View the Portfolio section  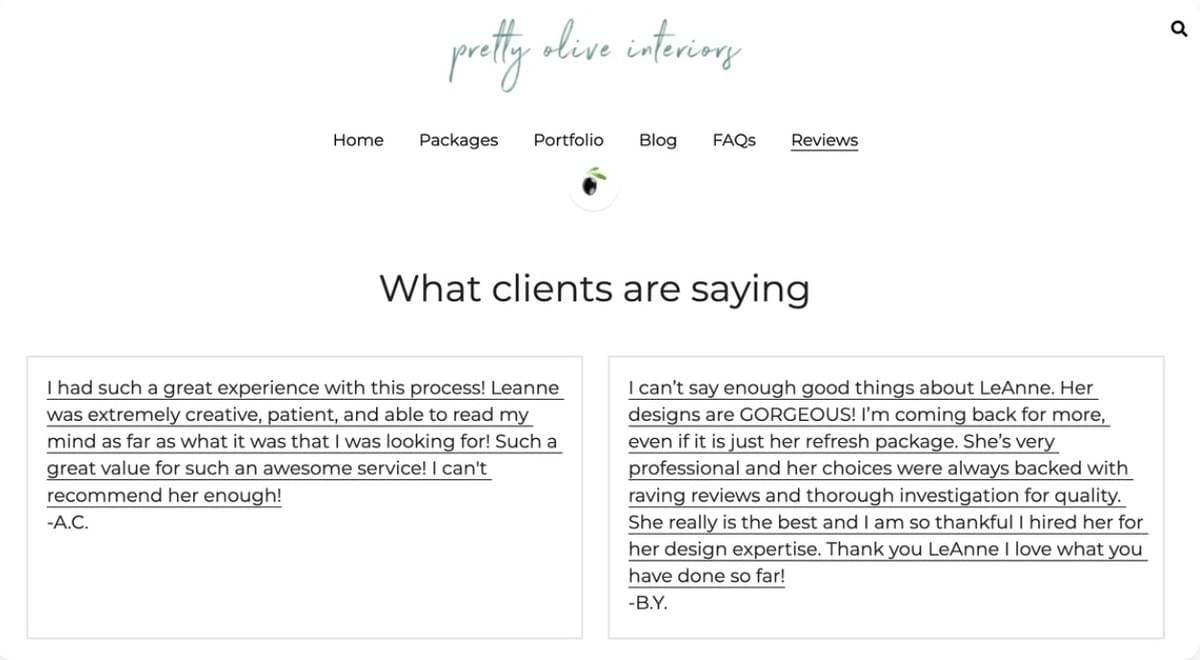coord(568,140)
